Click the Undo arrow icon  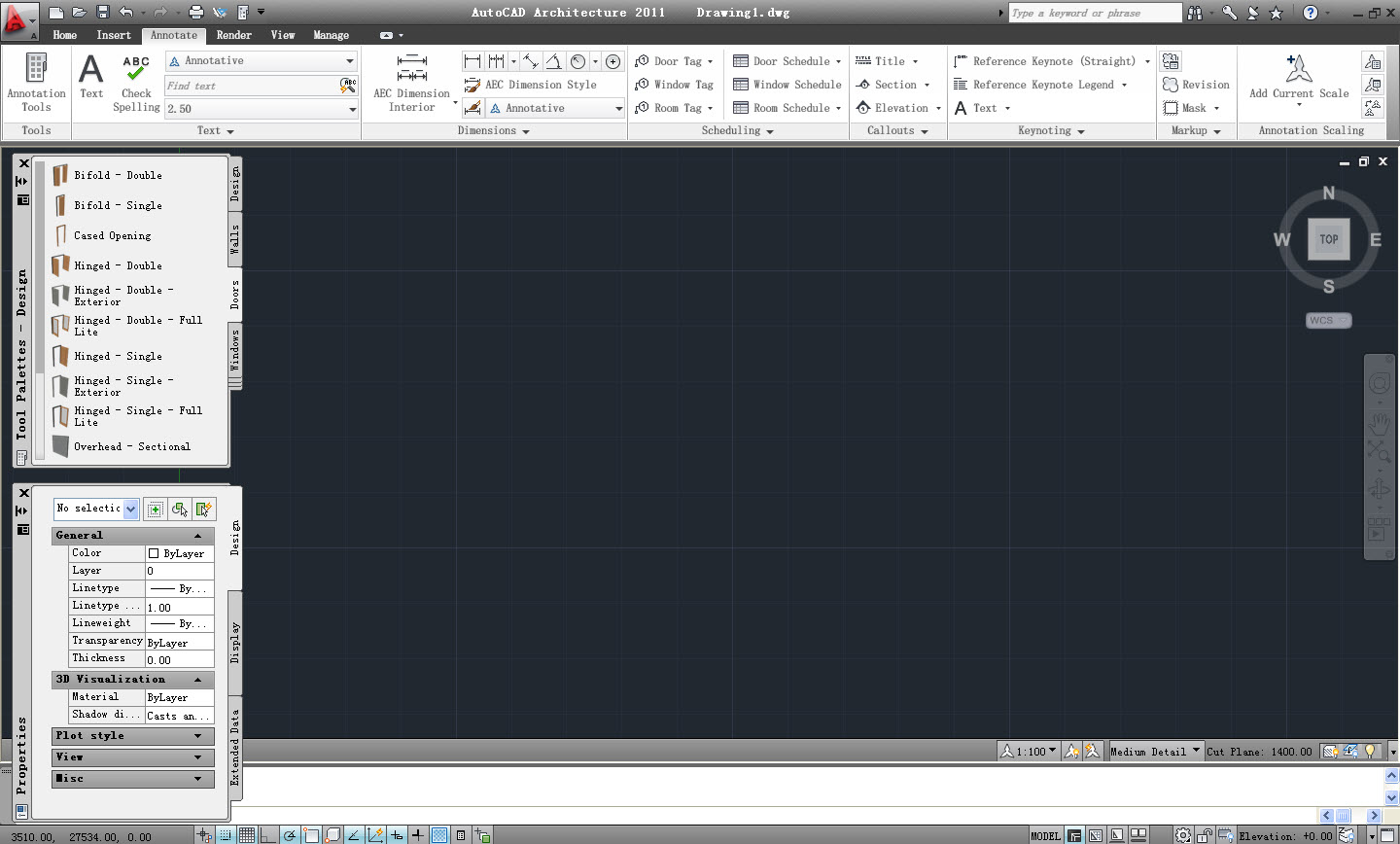(125, 13)
